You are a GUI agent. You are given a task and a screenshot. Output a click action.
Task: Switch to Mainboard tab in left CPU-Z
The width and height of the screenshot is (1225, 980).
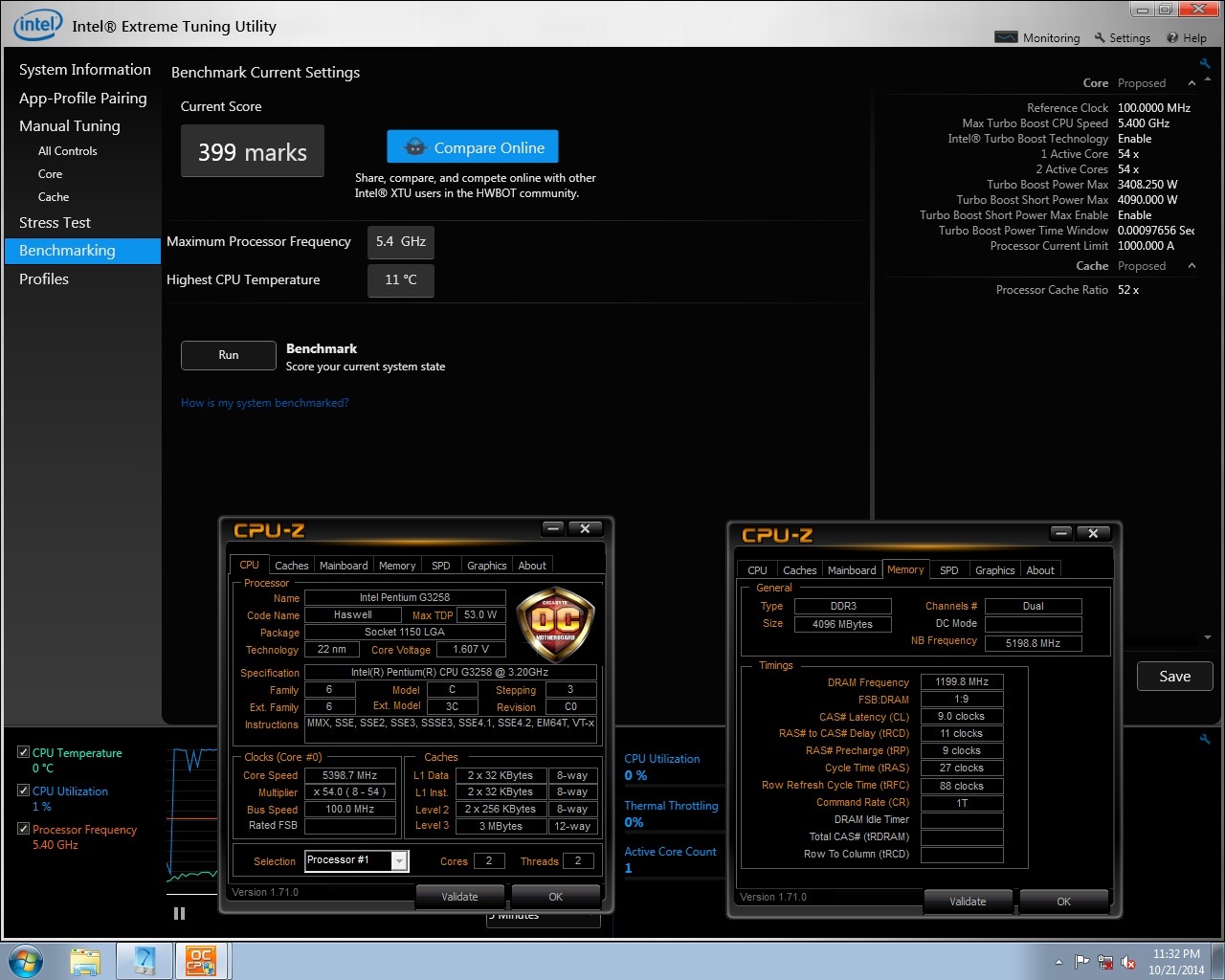(344, 566)
